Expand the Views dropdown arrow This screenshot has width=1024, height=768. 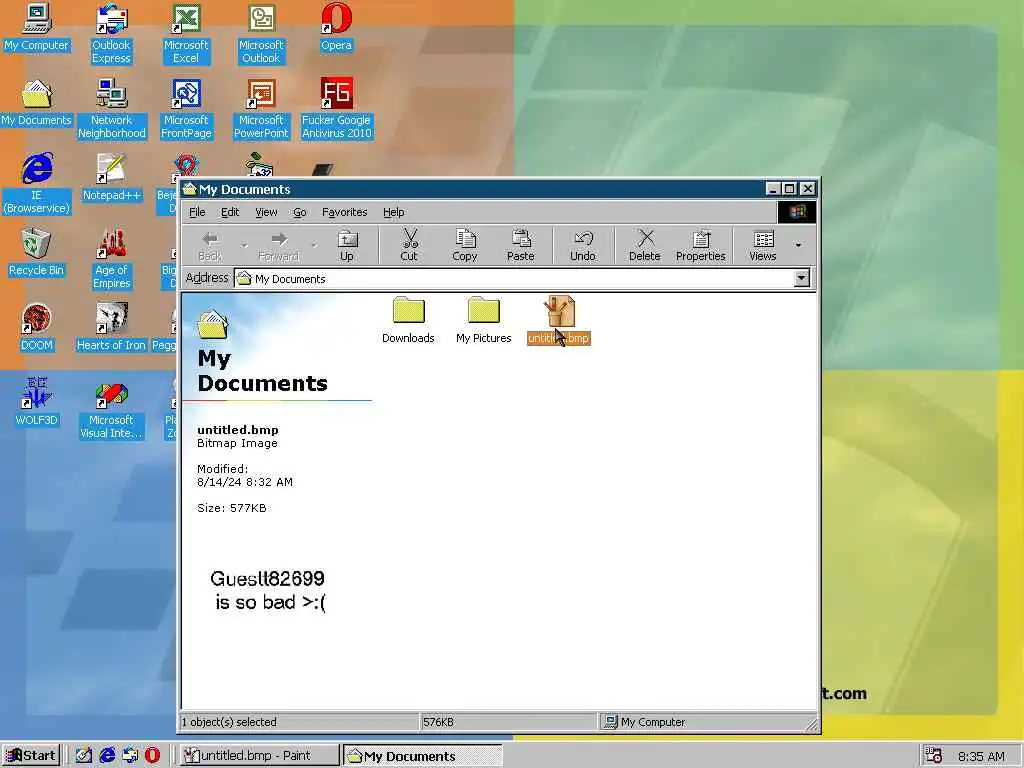pos(798,245)
